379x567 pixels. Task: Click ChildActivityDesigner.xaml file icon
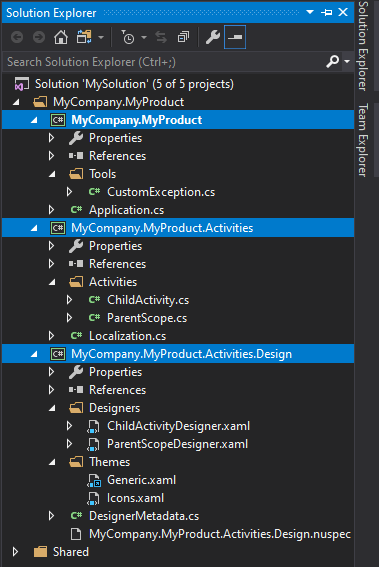pos(94,426)
